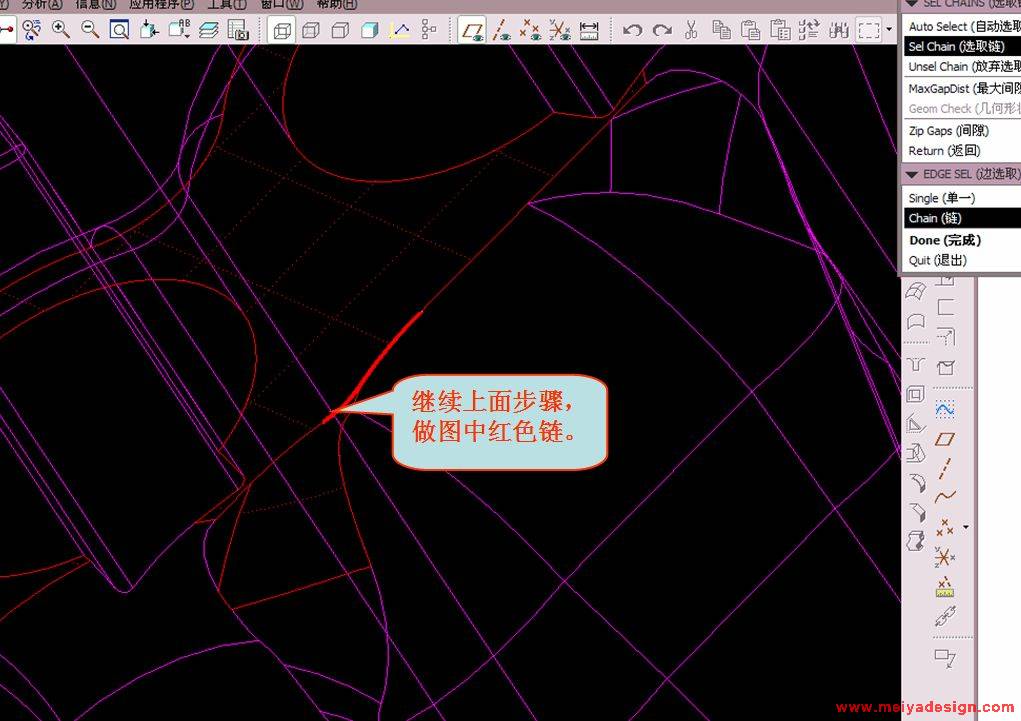Click the sketch tool icon
Image resolution: width=1021 pixels, height=721 pixels.
pos(945,409)
